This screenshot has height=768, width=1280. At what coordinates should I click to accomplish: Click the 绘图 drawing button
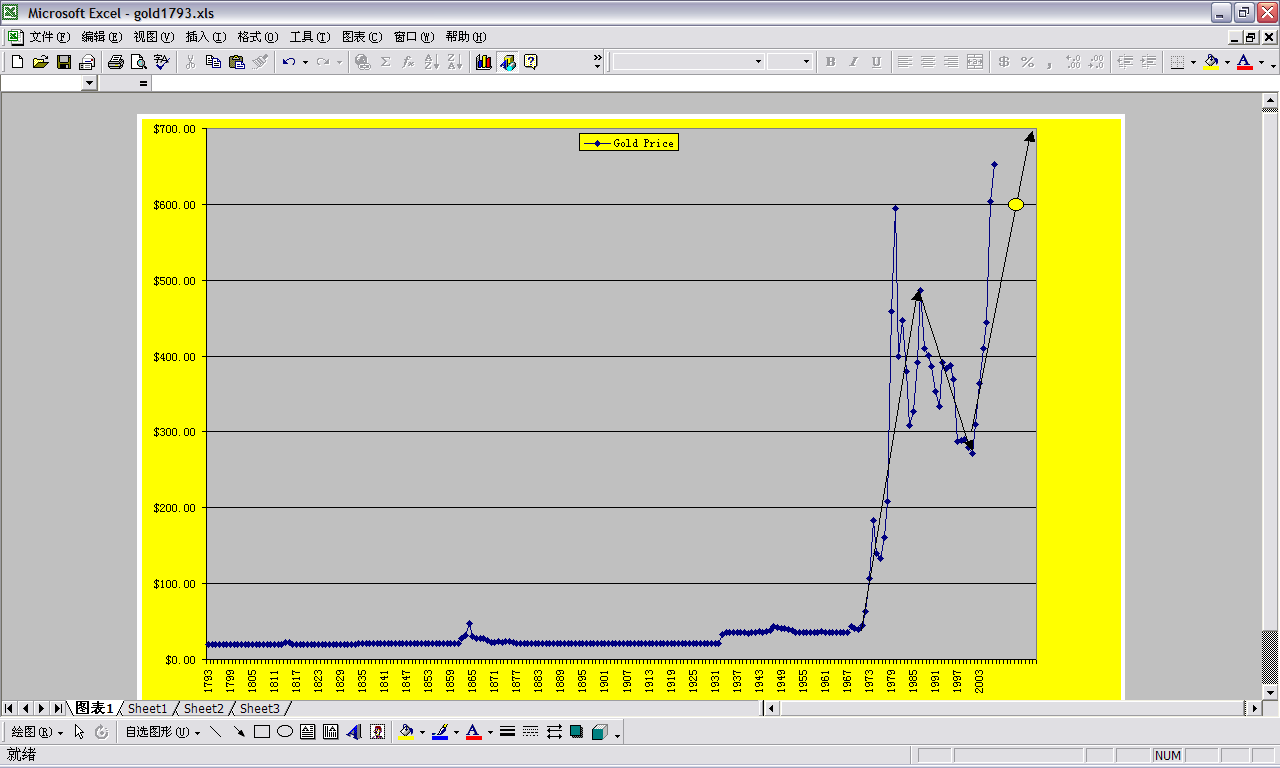(28, 731)
